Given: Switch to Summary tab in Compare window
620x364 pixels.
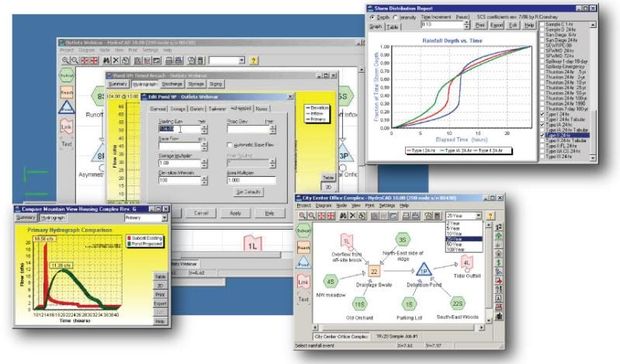Looking at the screenshot, I should [x=26, y=218].
